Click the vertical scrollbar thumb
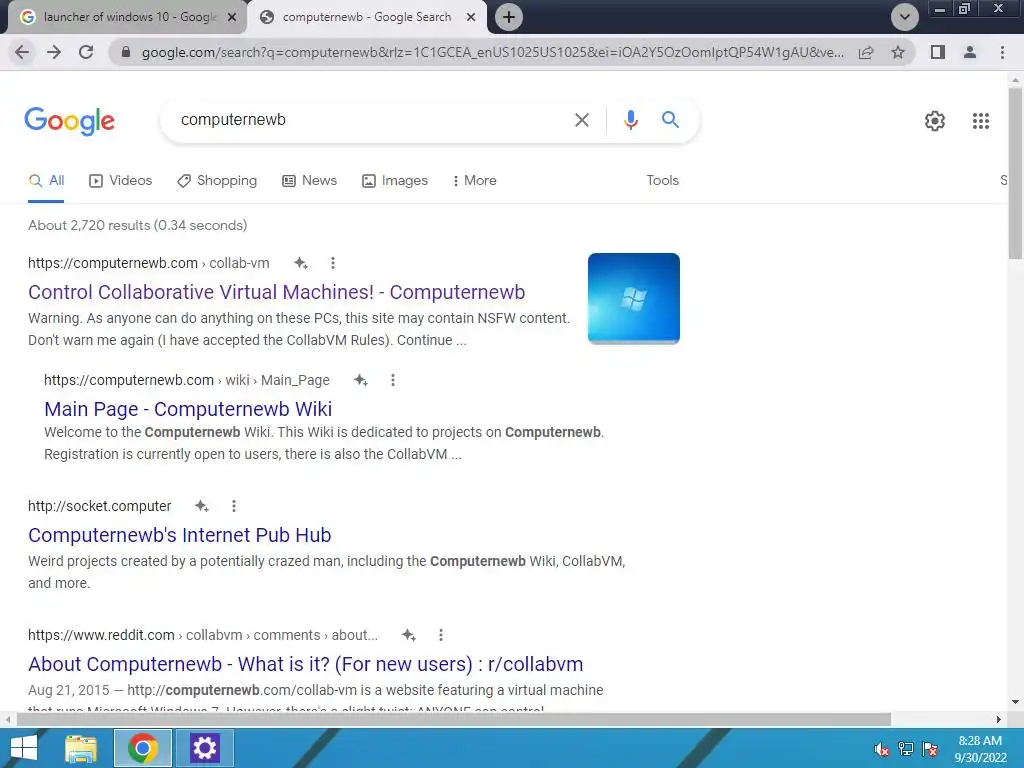Image resolution: width=1024 pixels, height=768 pixels. click(x=1015, y=173)
